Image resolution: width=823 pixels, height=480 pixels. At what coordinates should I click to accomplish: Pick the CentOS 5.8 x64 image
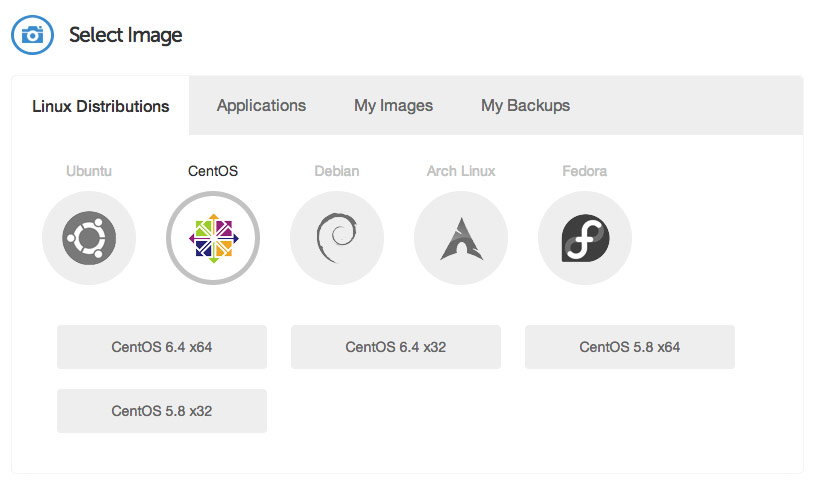coord(630,347)
